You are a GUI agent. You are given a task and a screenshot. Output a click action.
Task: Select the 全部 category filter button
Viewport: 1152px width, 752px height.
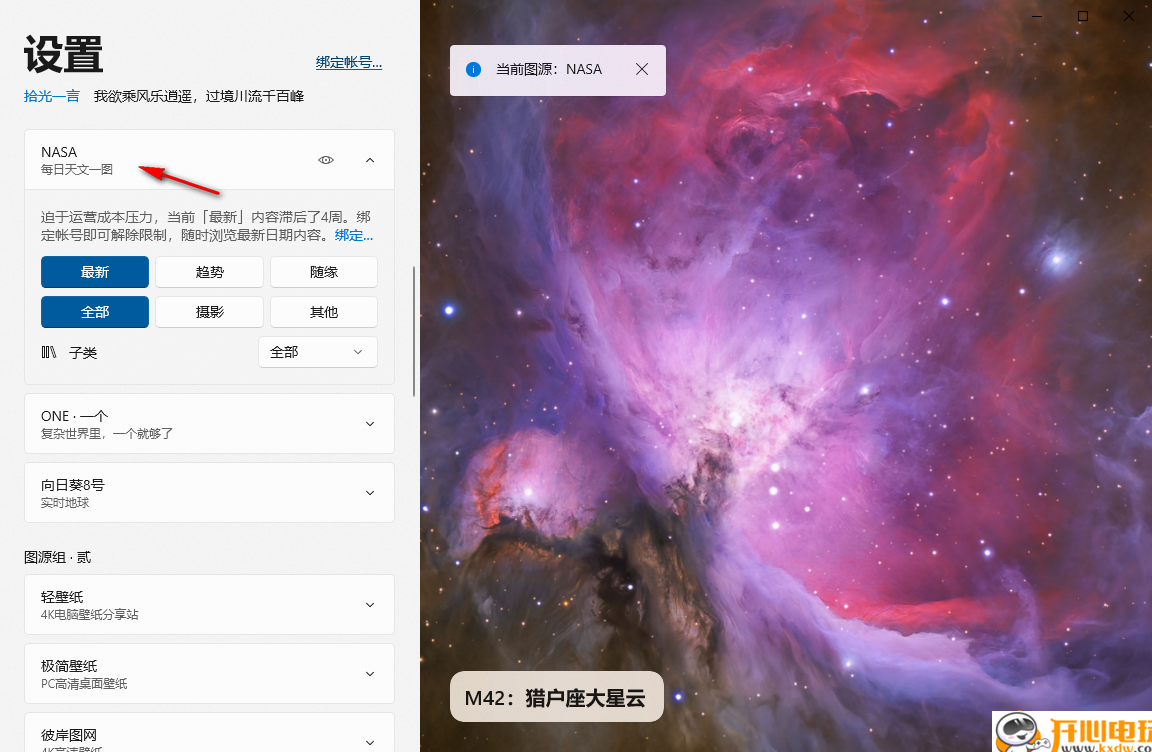click(95, 312)
